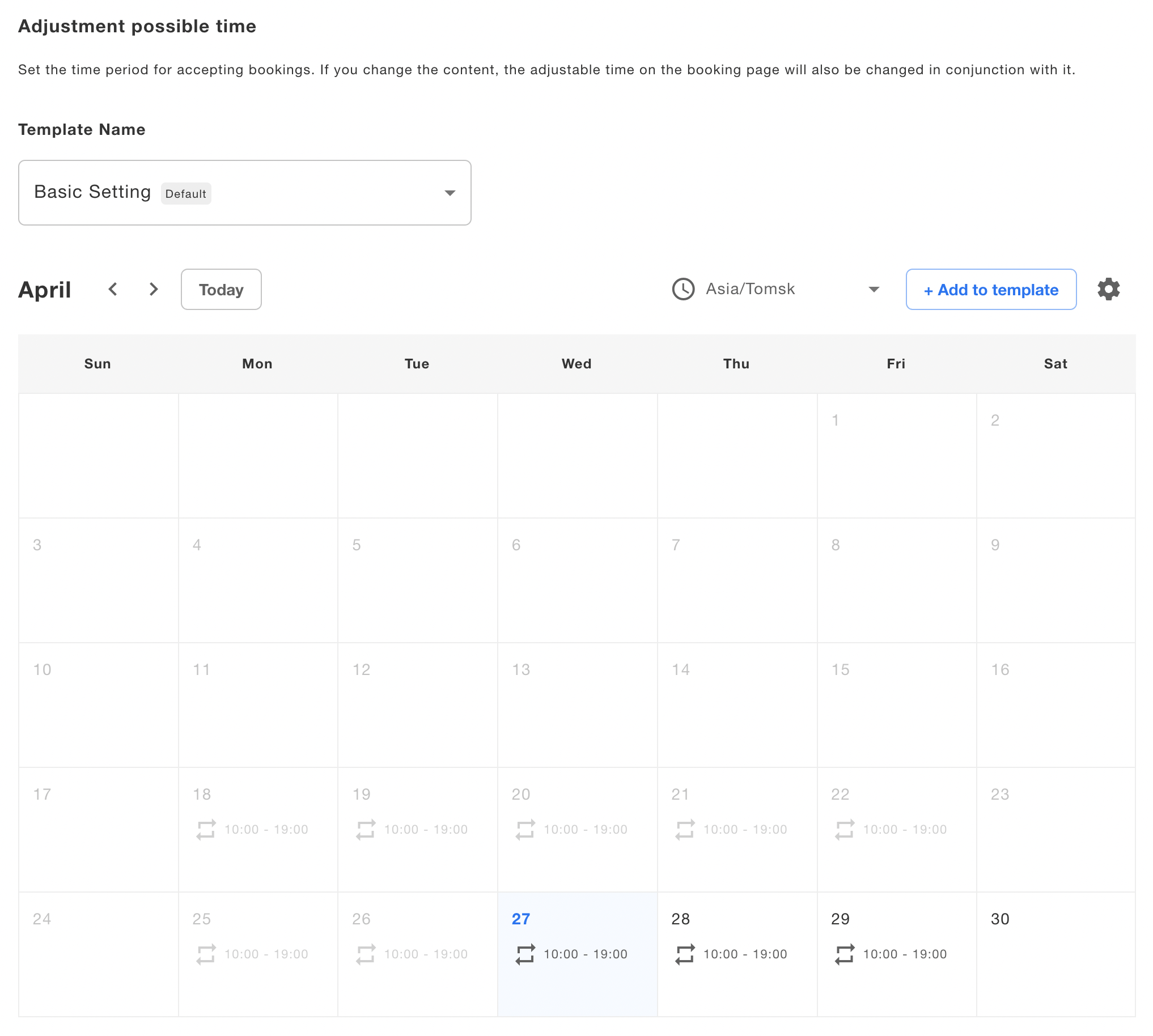1153x1036 pixels.
Task: Open the 10:00 - 19:00 slot on April 28
Action: pos(745,954)
